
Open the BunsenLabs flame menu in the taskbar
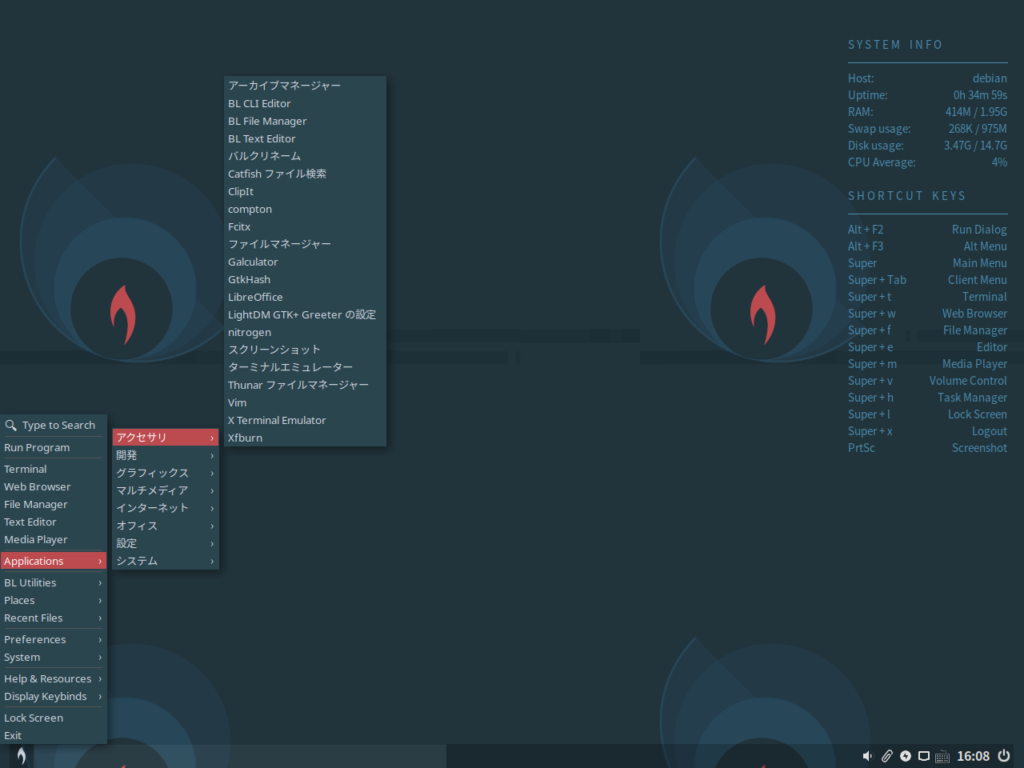tap(19, 756)
